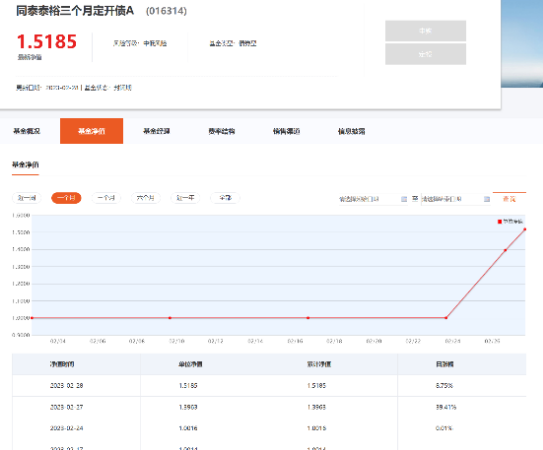
Task: Select the 近一周 period filter
Action: 27,198
